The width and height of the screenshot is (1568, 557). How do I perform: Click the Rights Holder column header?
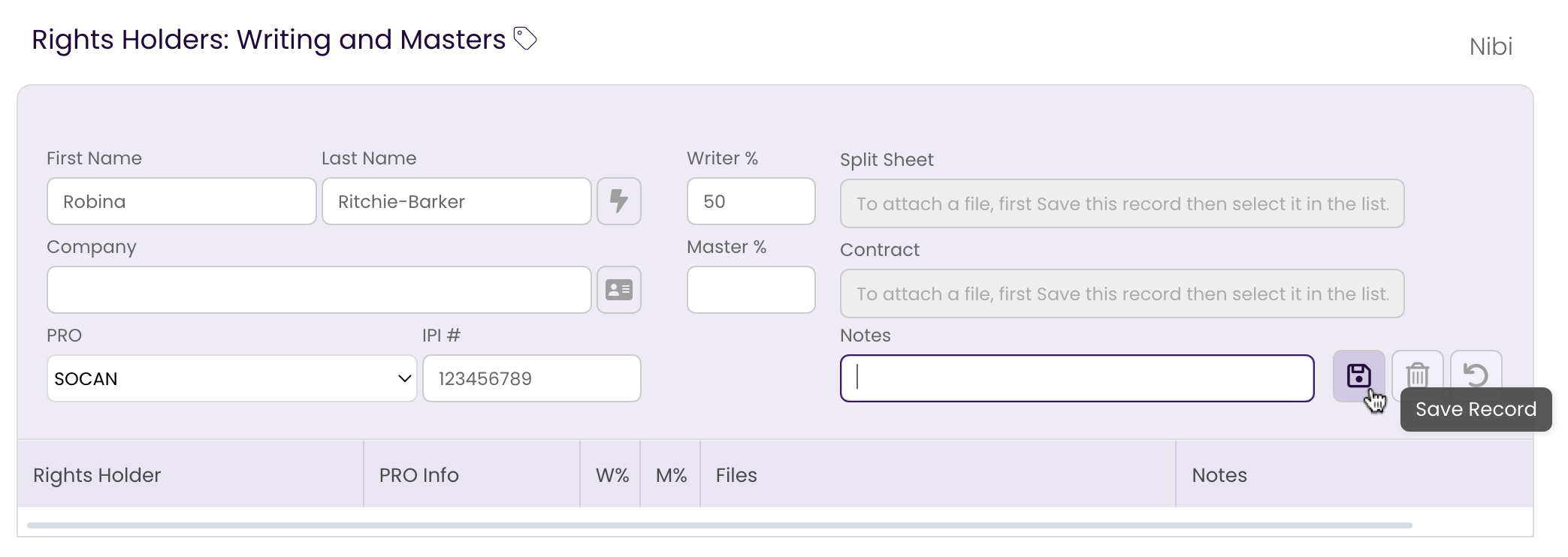click(191, 474)
